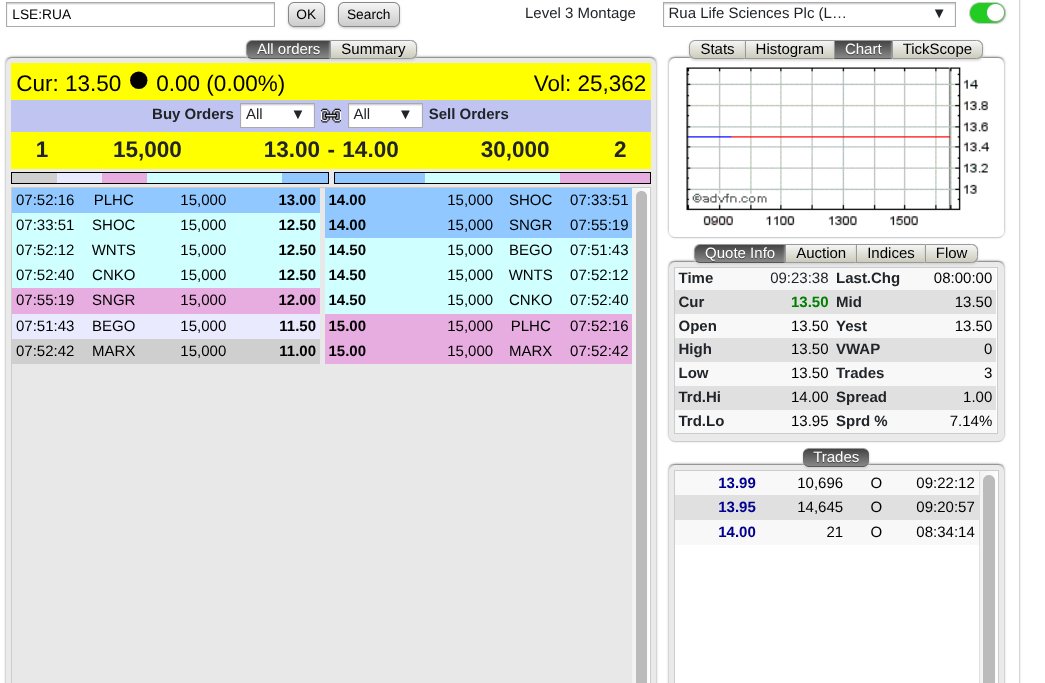The image size is (1045, 683).
Task: Select the Chart tab
Action: [863, 49]
